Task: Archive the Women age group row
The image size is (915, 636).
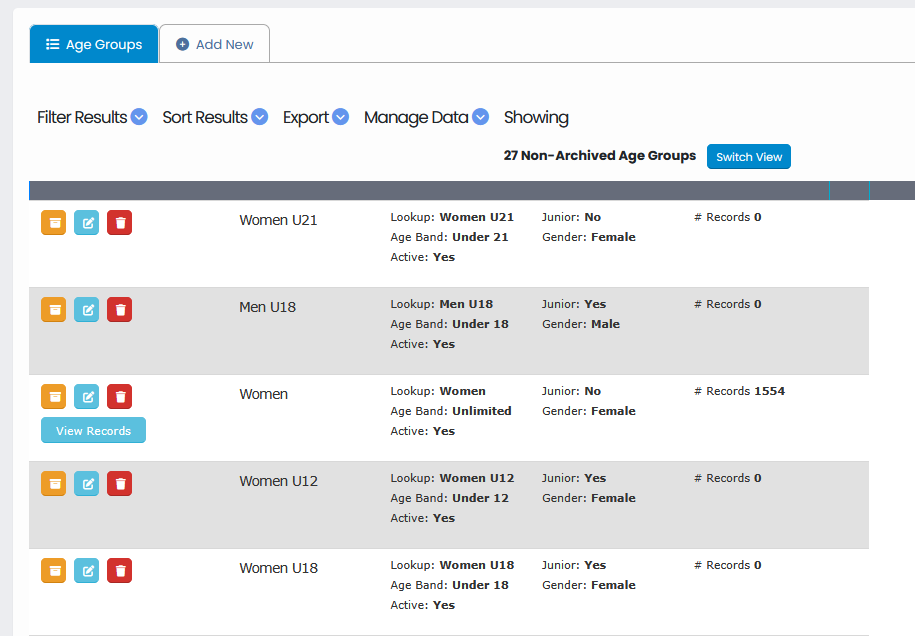Action: coord(54,396)
